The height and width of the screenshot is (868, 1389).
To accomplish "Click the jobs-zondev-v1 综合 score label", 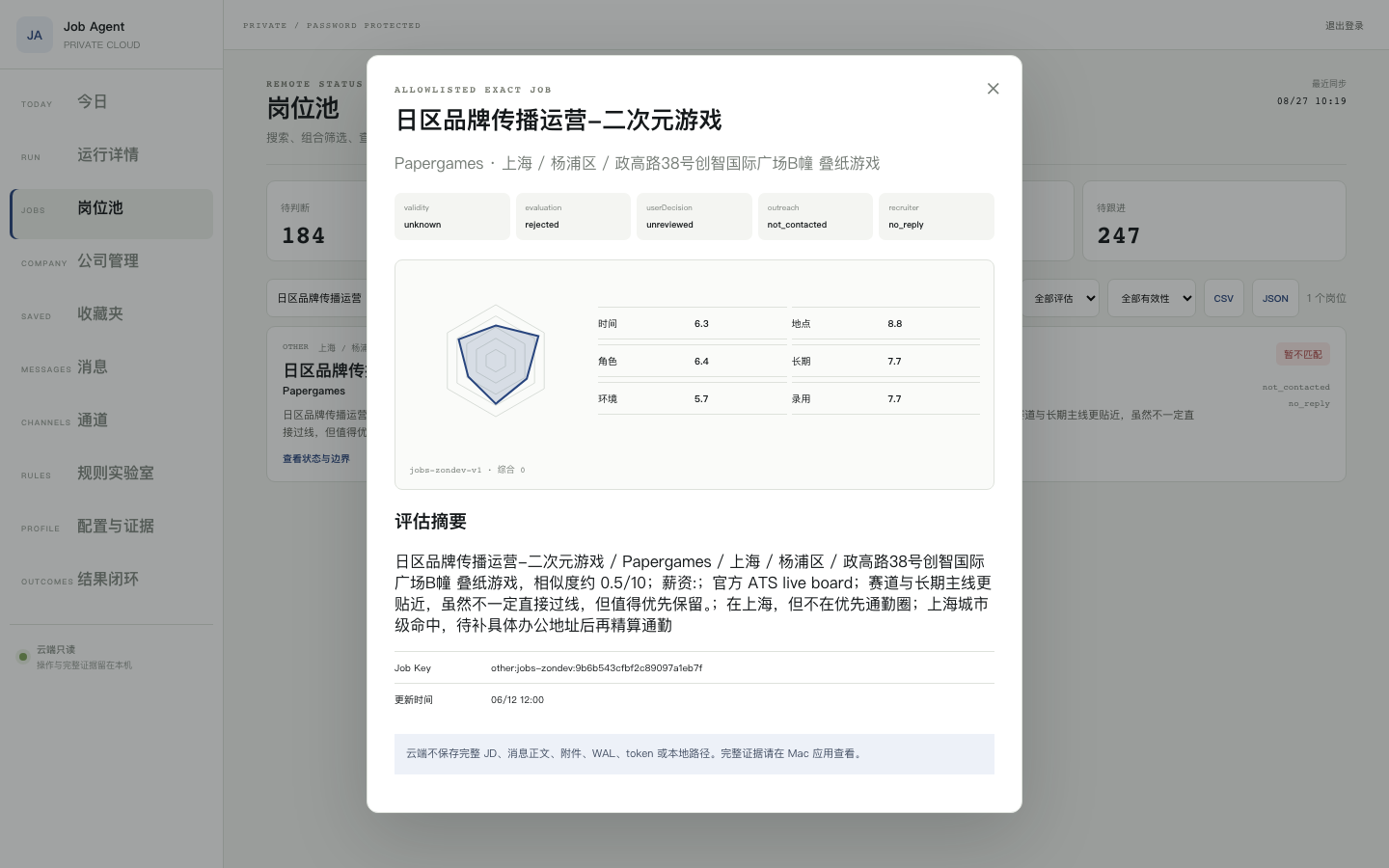I will (x=467, y=471).
